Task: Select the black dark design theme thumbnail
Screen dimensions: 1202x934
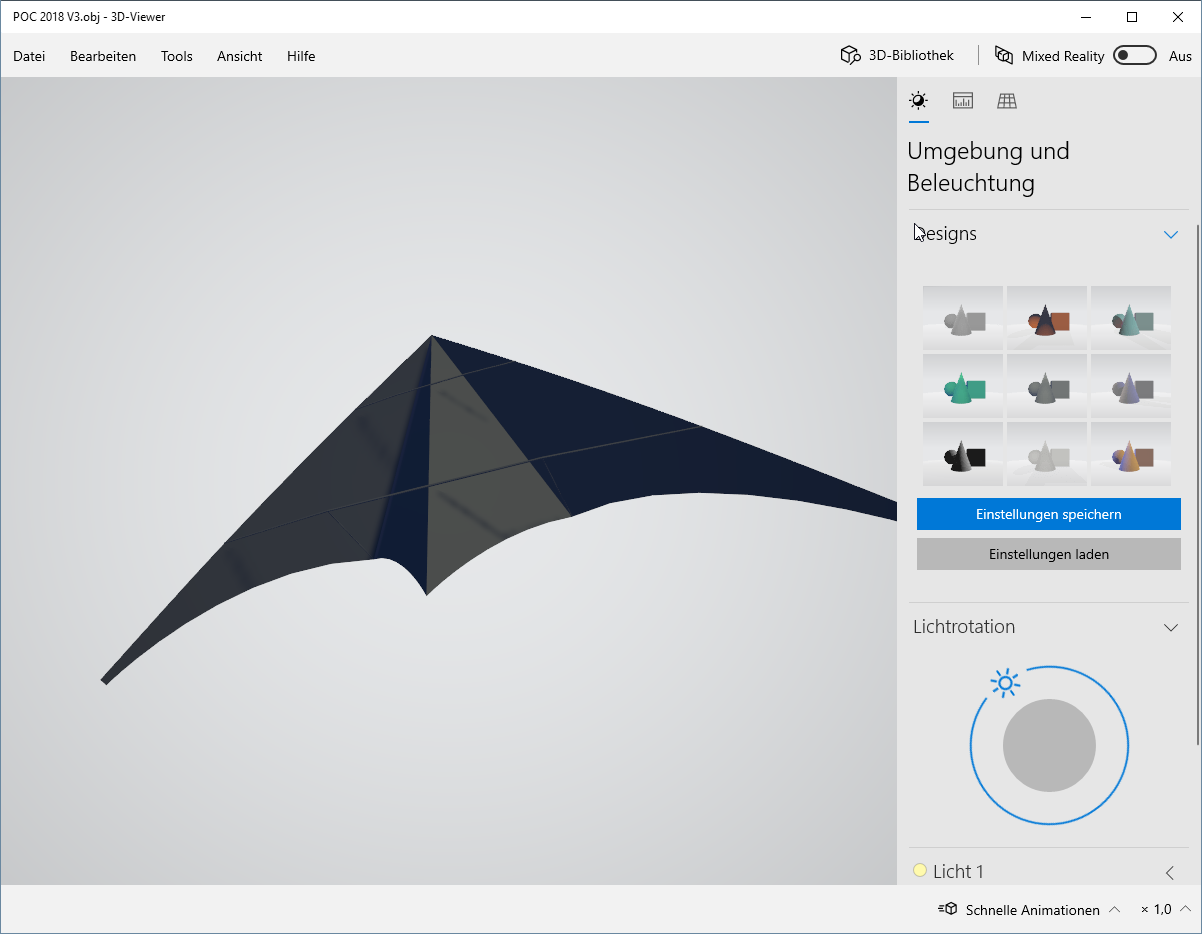Action: [962, 454]
